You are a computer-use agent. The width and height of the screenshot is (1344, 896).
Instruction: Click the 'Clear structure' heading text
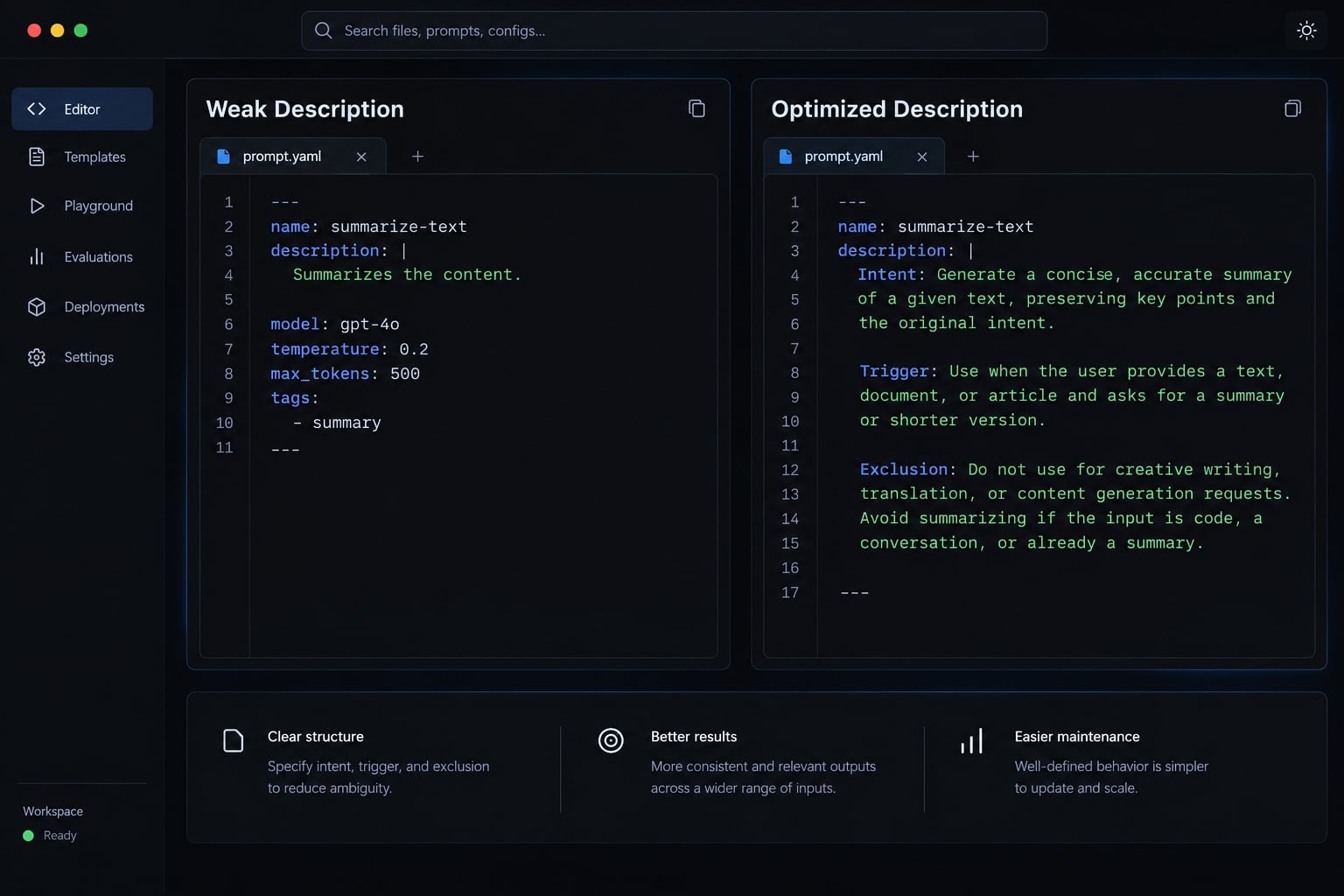coord(316,737)
